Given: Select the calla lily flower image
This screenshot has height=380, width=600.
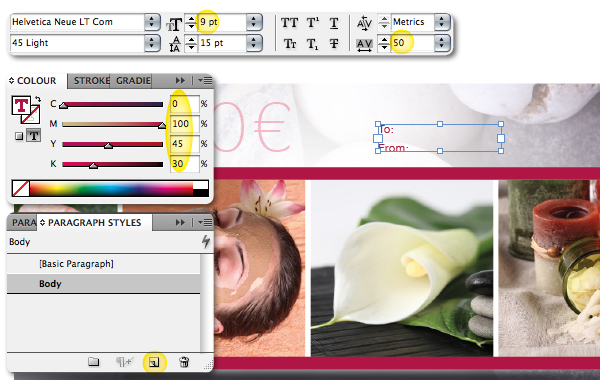Looking at the screenshot, I should pyautogui.click(x=402, y=269).
